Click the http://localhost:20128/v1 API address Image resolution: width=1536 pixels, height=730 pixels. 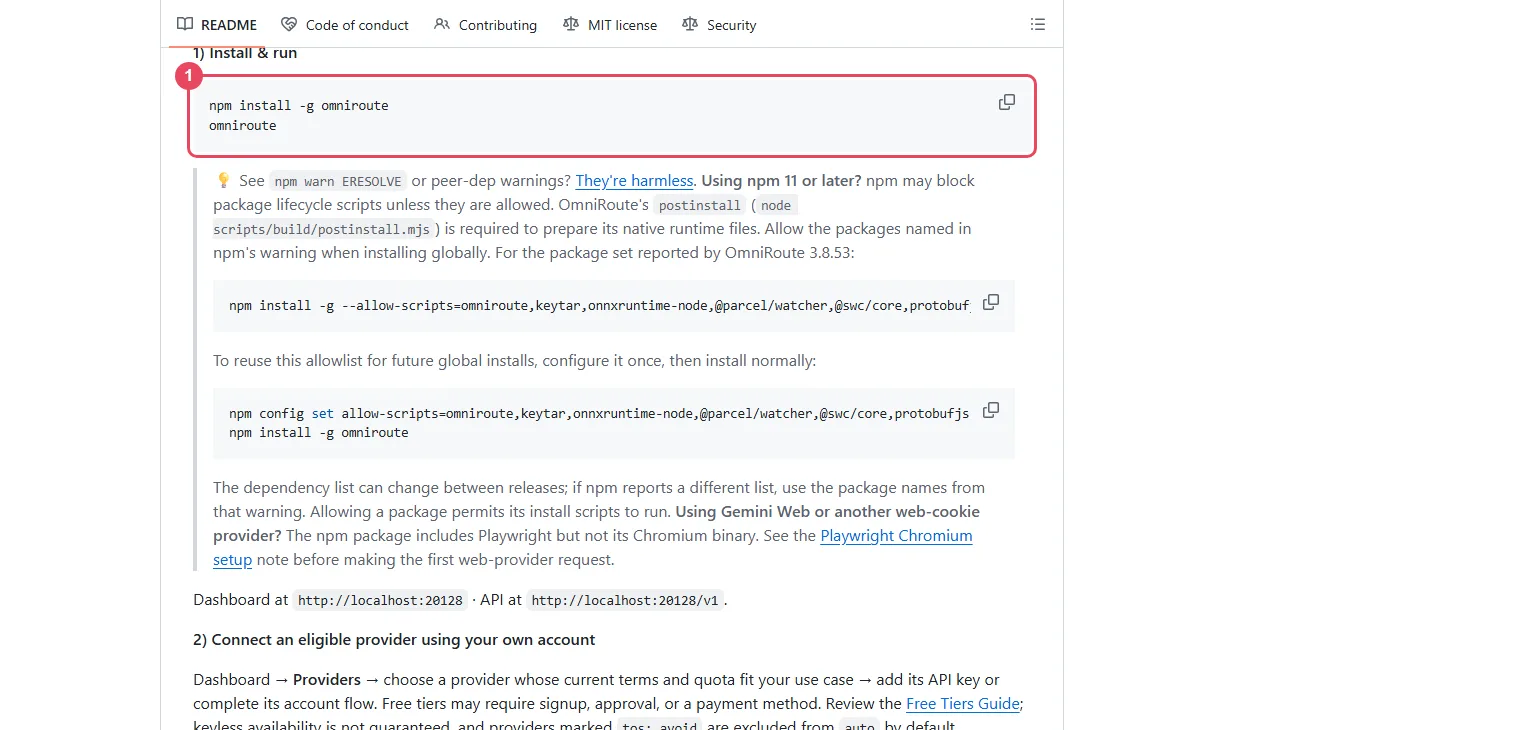pos(625,601)
